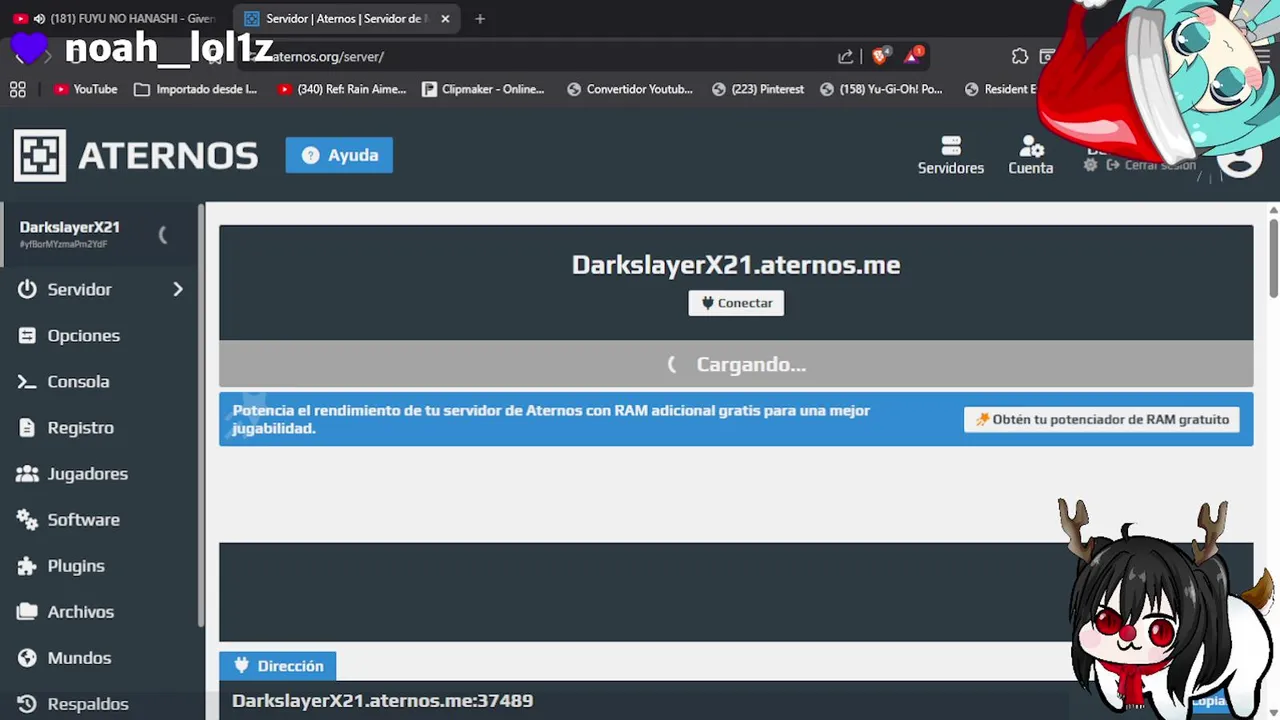This screenshot has width=1280, height=720.
Task: Click the Dirección address label
Action: coord(278,666)
